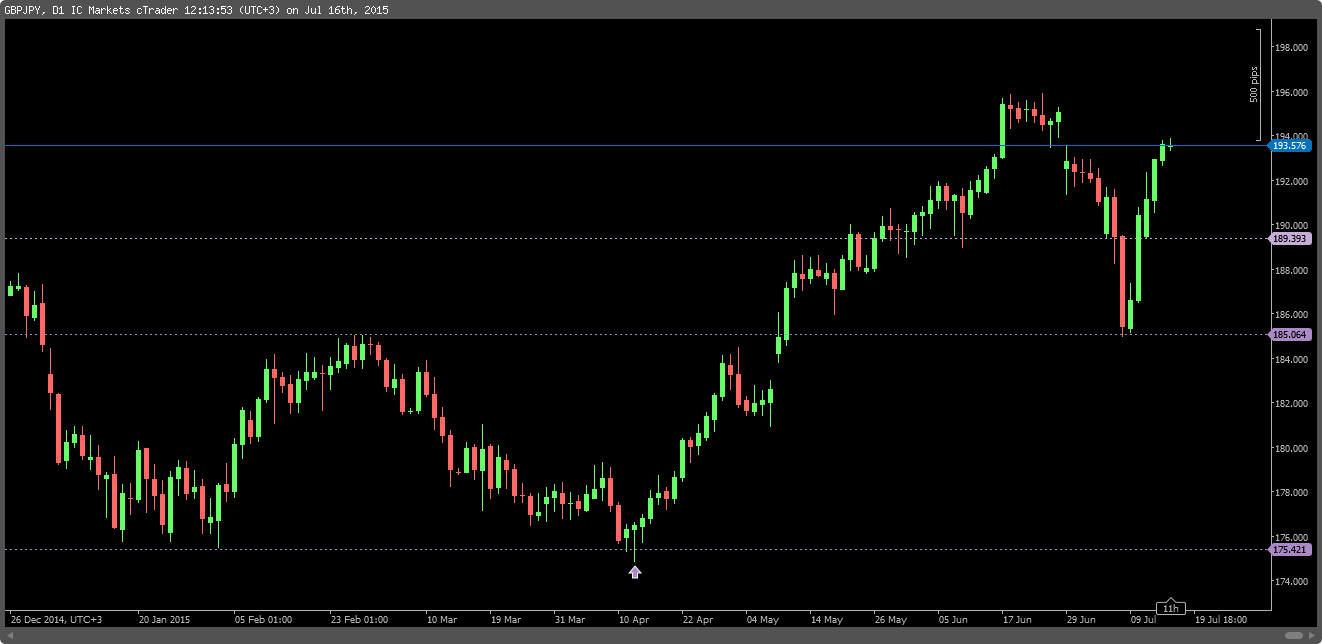
Task: Click the 174.000 price axis label
Action: coord(1290,581)
